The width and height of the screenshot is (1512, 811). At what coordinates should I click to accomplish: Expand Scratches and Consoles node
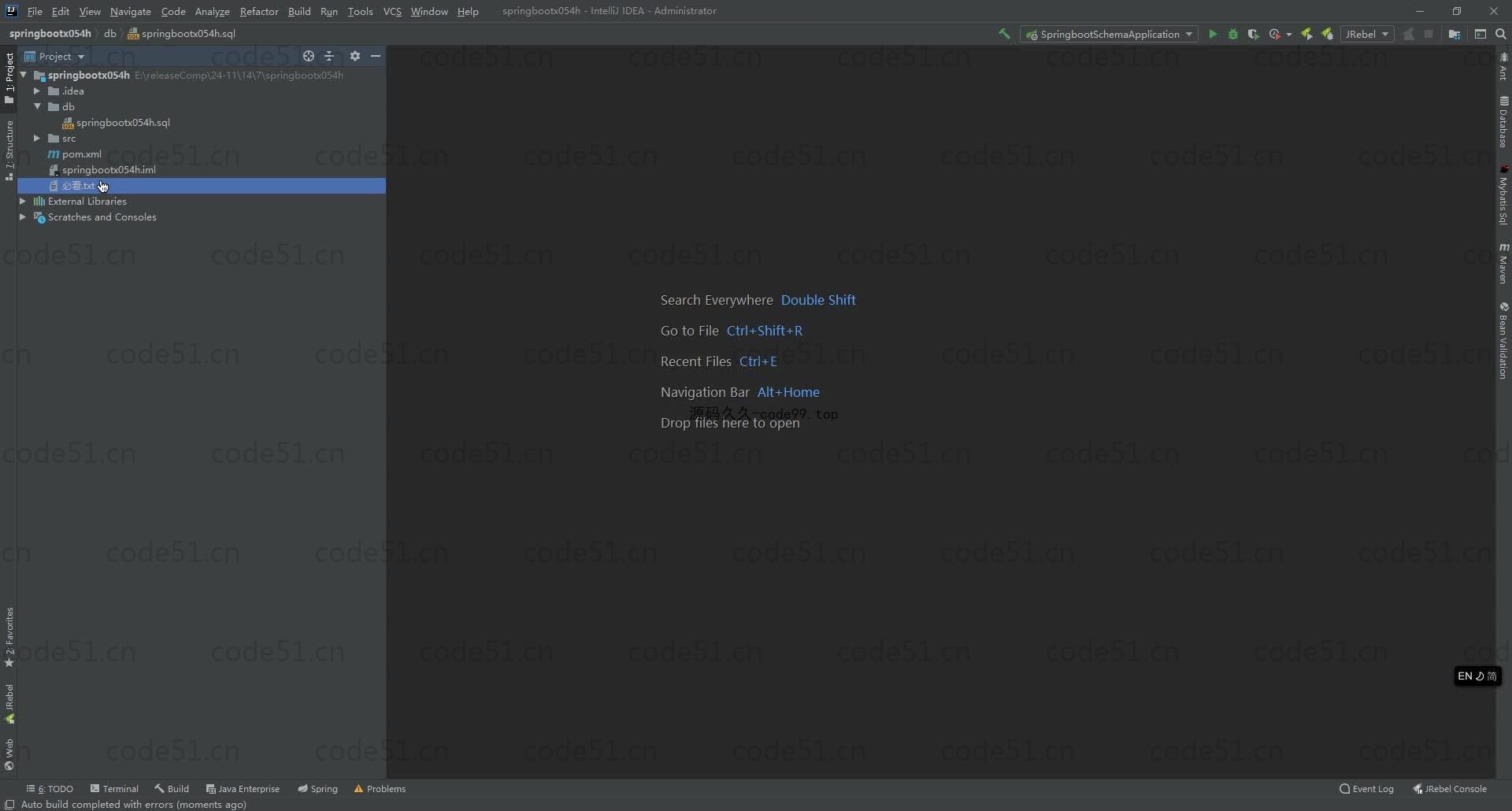(x=23, y=217)
